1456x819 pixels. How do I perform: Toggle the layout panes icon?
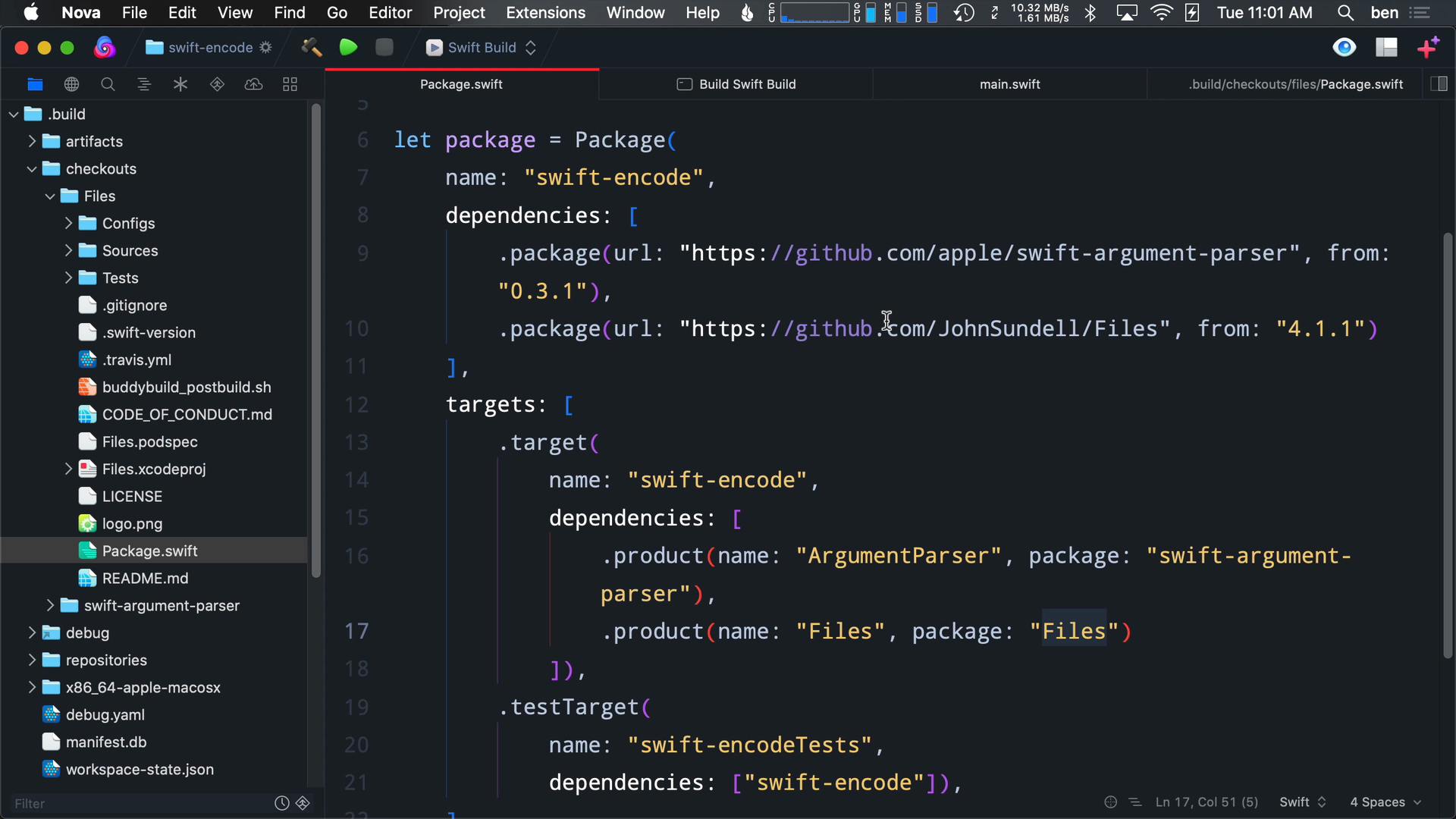pos(1386,47)
